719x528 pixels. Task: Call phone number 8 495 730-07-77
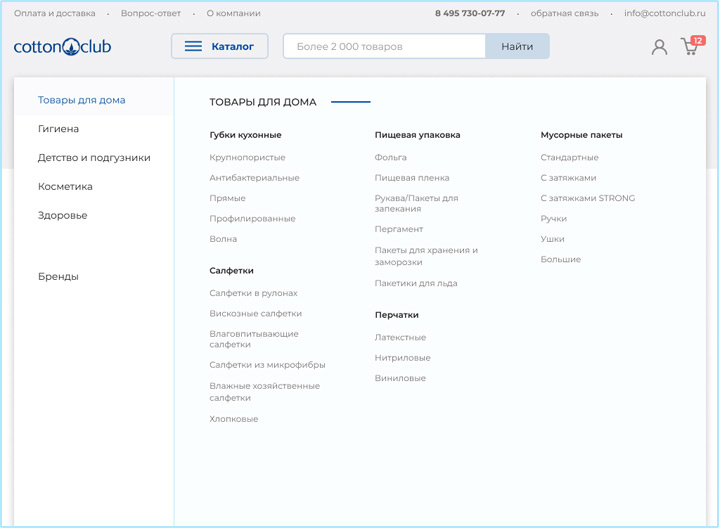click(x=470, y=13)
